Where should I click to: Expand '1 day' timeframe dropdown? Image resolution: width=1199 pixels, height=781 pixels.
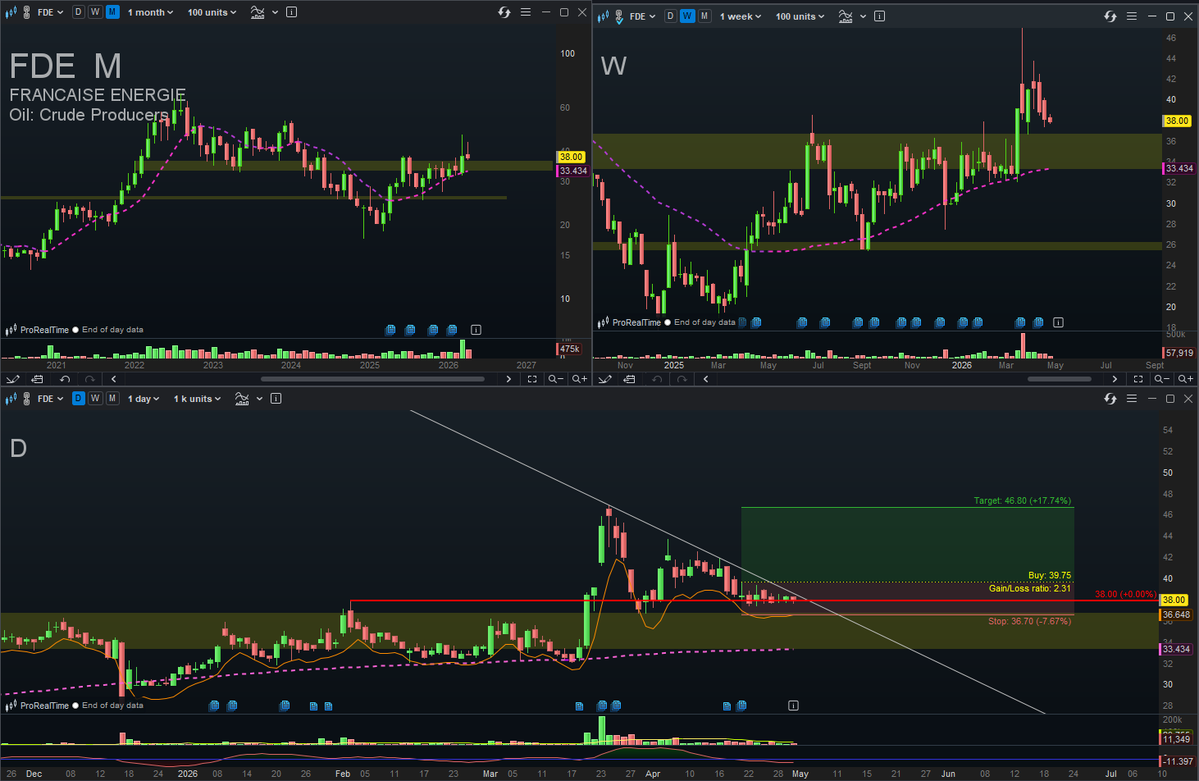(143, 399)
